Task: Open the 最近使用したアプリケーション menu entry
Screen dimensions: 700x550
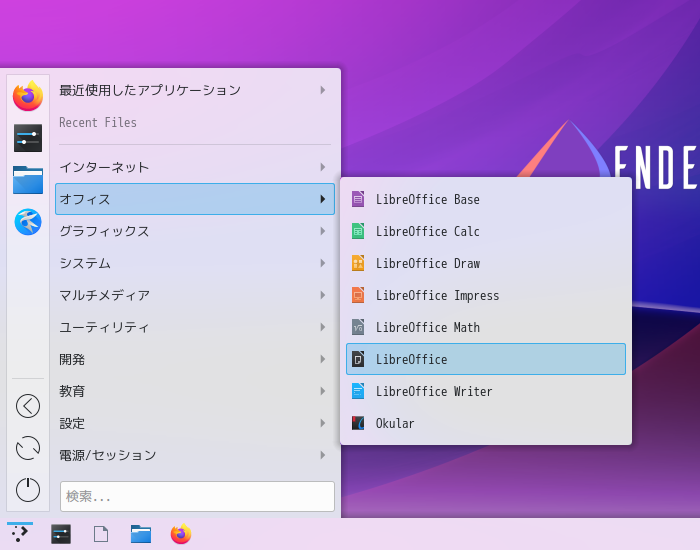Action: pos(150,90)
